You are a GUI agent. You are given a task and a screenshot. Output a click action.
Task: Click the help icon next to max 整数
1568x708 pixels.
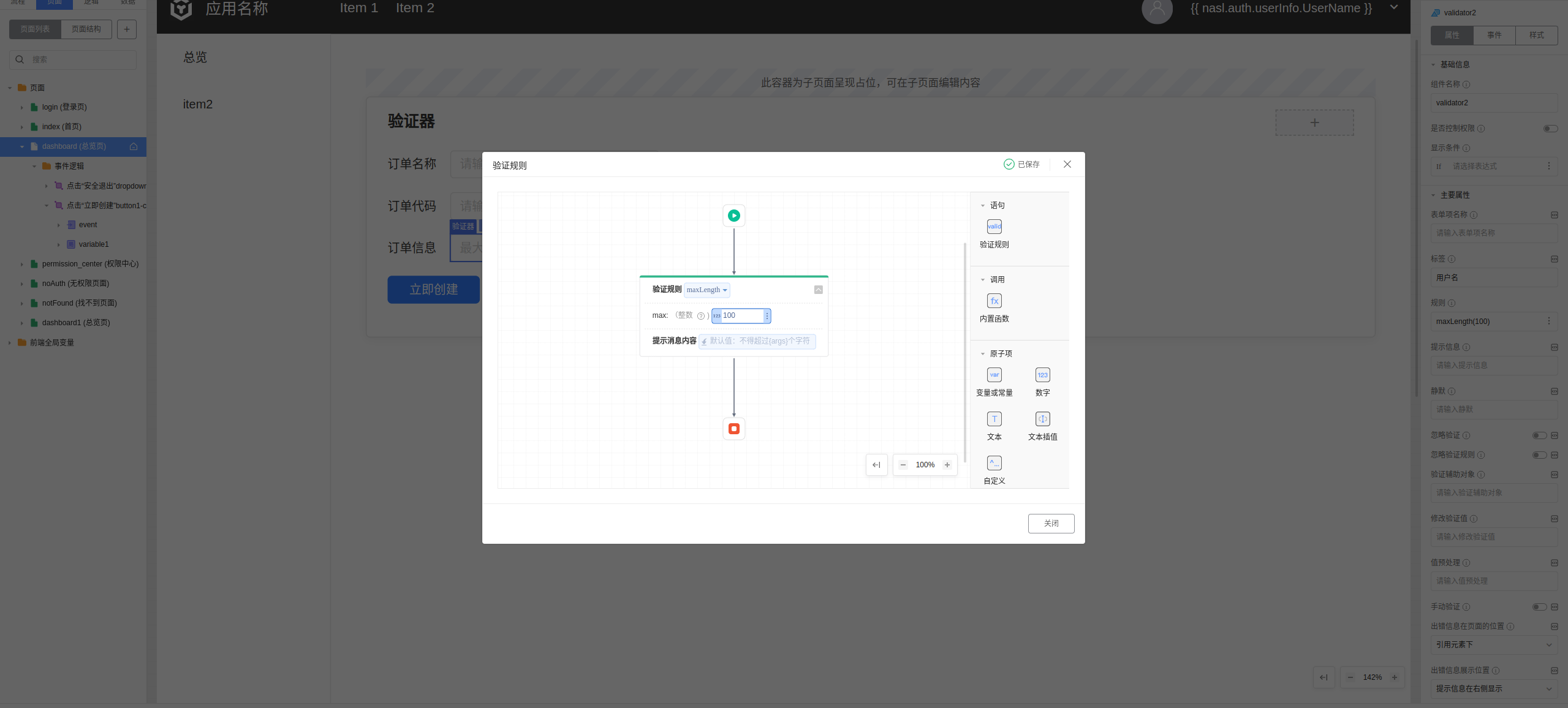click(700, 316)
